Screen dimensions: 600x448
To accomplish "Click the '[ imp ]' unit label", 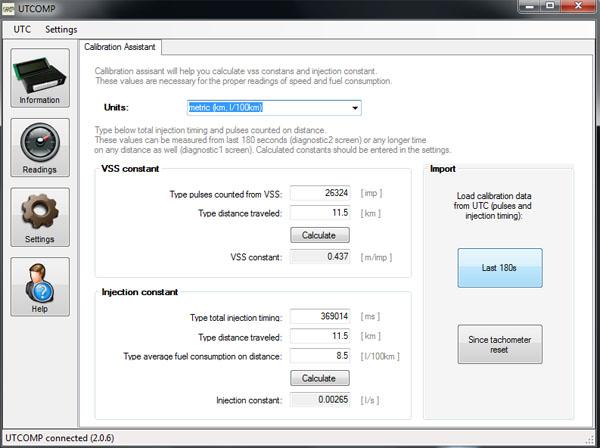I will tap(371, 193).
